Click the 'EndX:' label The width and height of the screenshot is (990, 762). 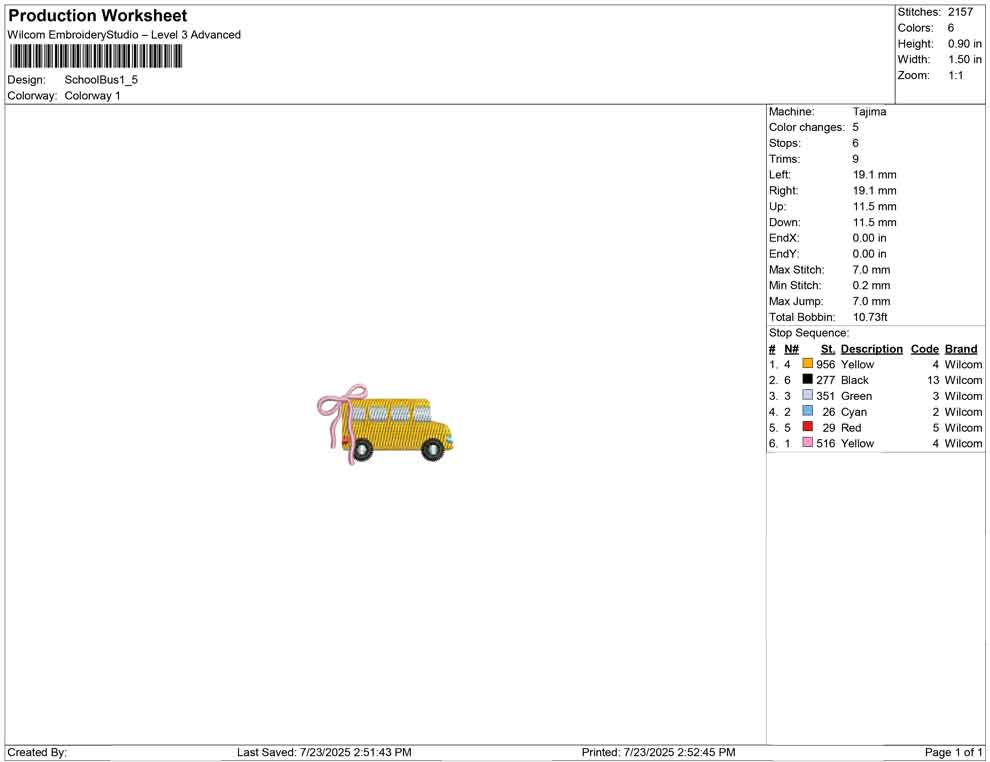784,237
